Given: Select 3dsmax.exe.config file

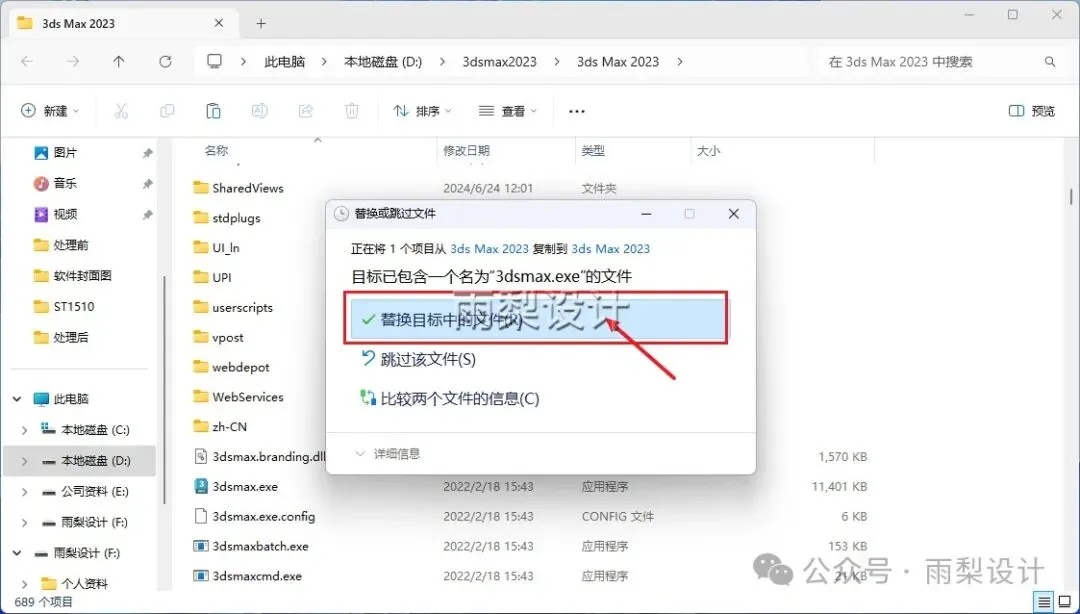Looking at the screenshot, I should coord(264,516).
